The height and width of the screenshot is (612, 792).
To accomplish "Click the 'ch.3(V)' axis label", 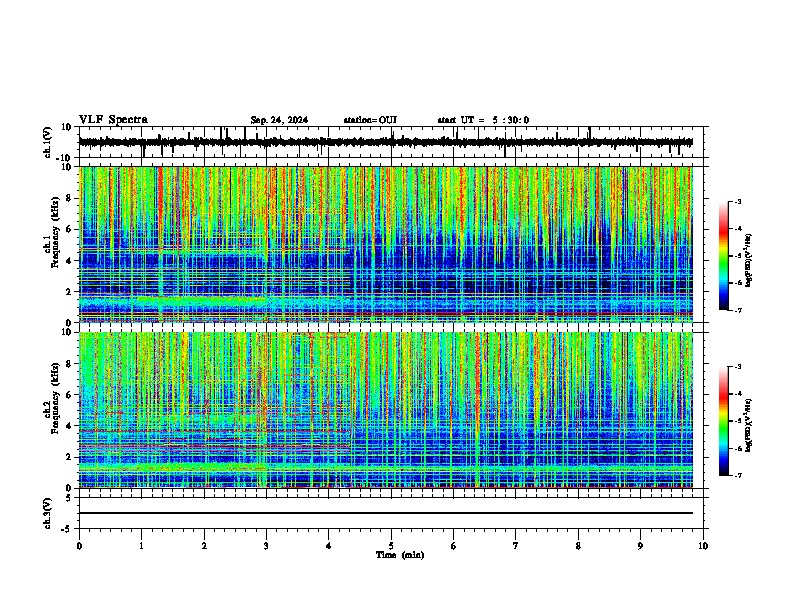I will coord(48,513).
